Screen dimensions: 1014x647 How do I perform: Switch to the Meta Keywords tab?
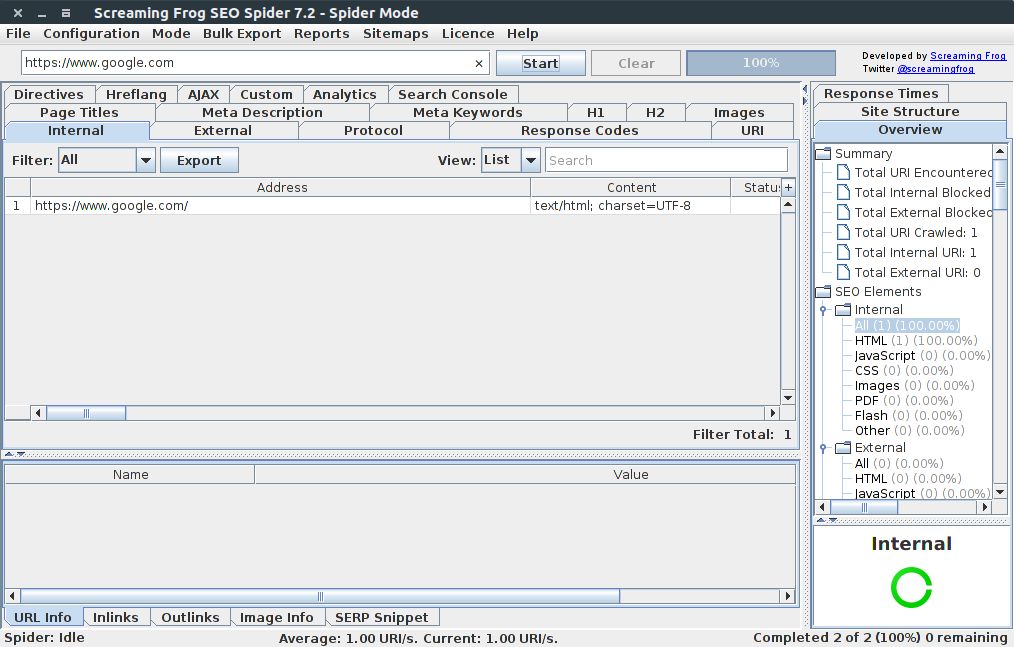[x=468, y=113]
